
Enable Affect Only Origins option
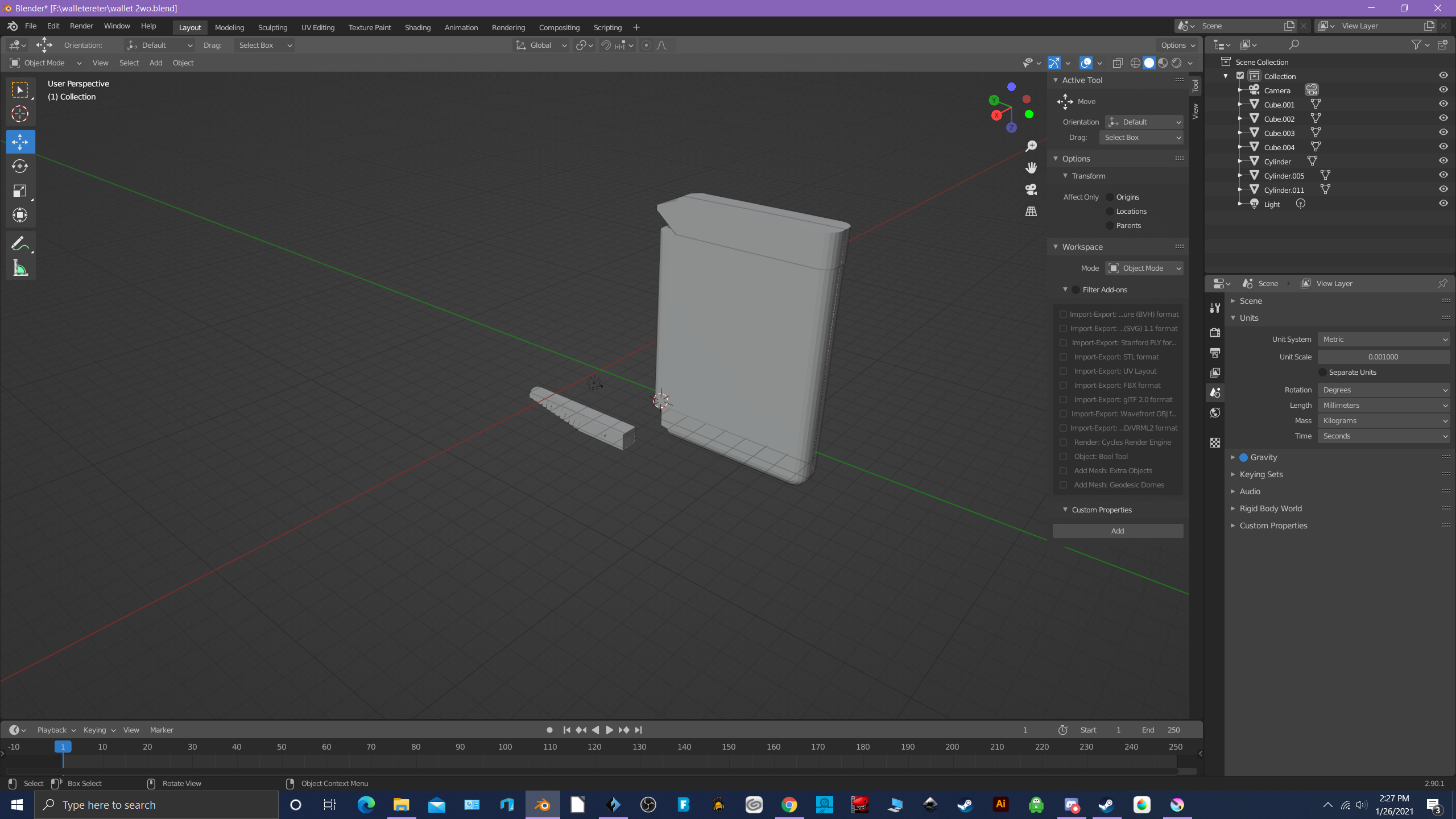tap(1110, 197)
